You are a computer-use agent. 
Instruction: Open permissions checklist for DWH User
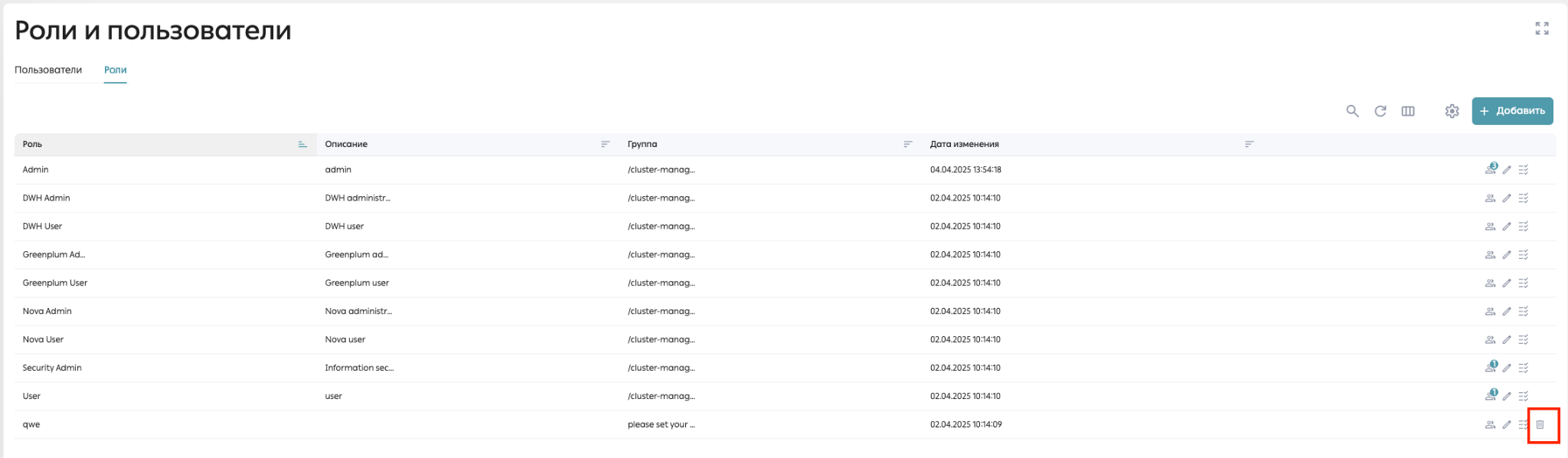(x=1524, y=227)
